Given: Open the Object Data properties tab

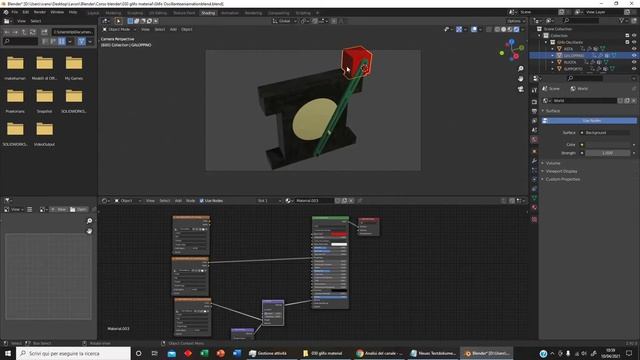Looking at the screenshot, I should point(534,198).
